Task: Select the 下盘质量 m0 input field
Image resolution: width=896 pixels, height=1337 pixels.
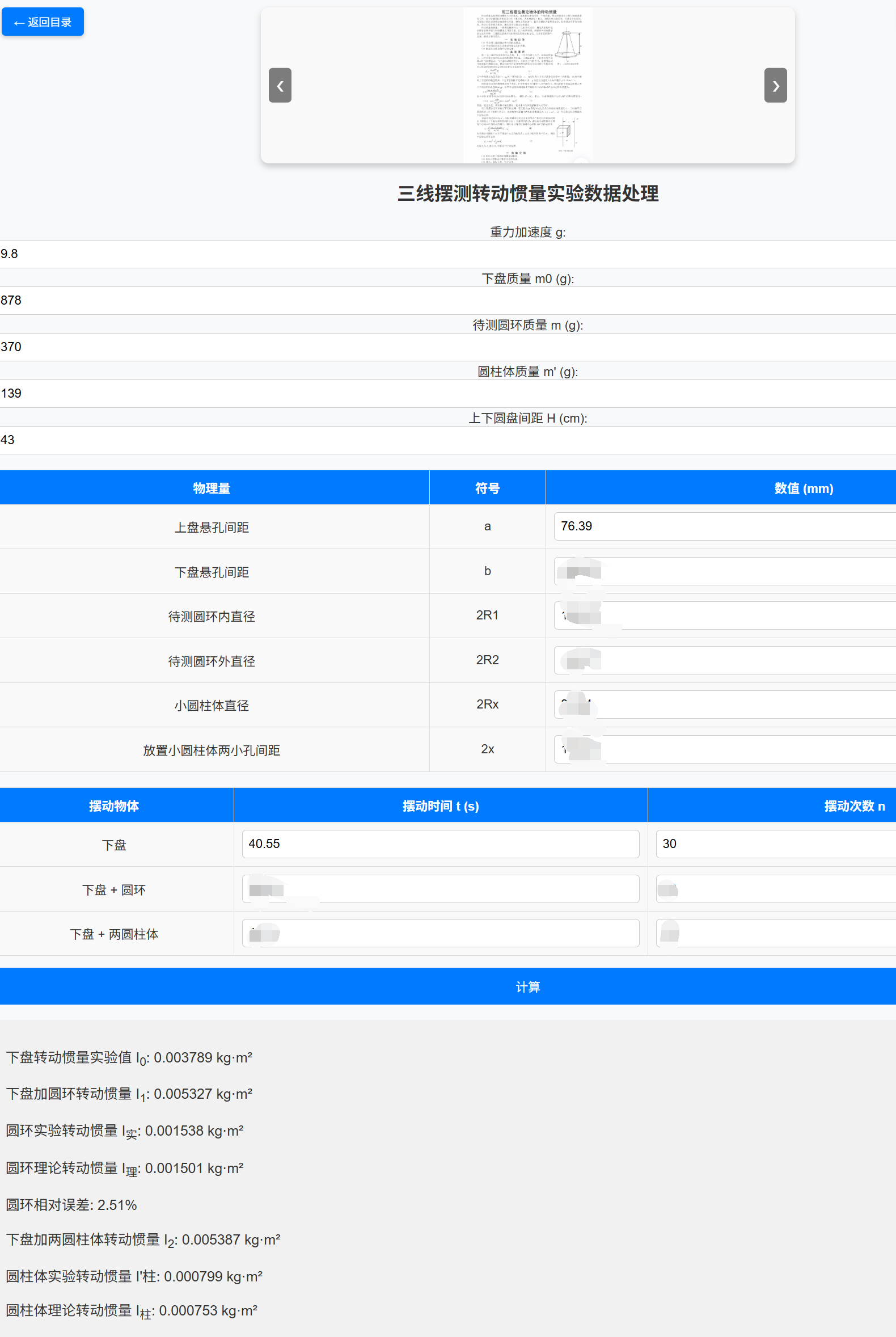Action: (x=448, y=300)
